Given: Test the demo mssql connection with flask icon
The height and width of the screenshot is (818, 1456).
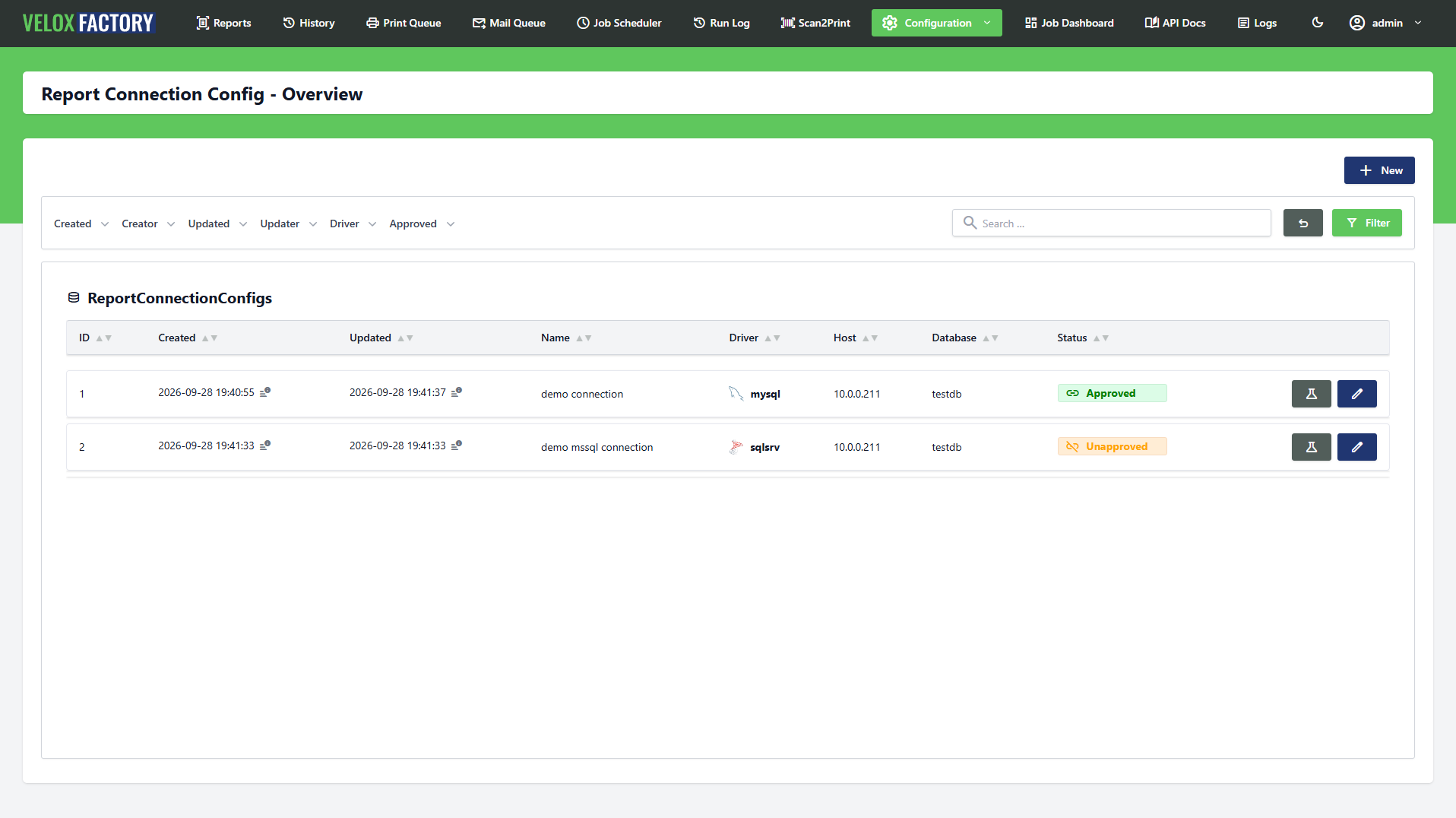Looking at the screenshot, I should tap(1311, 447).
